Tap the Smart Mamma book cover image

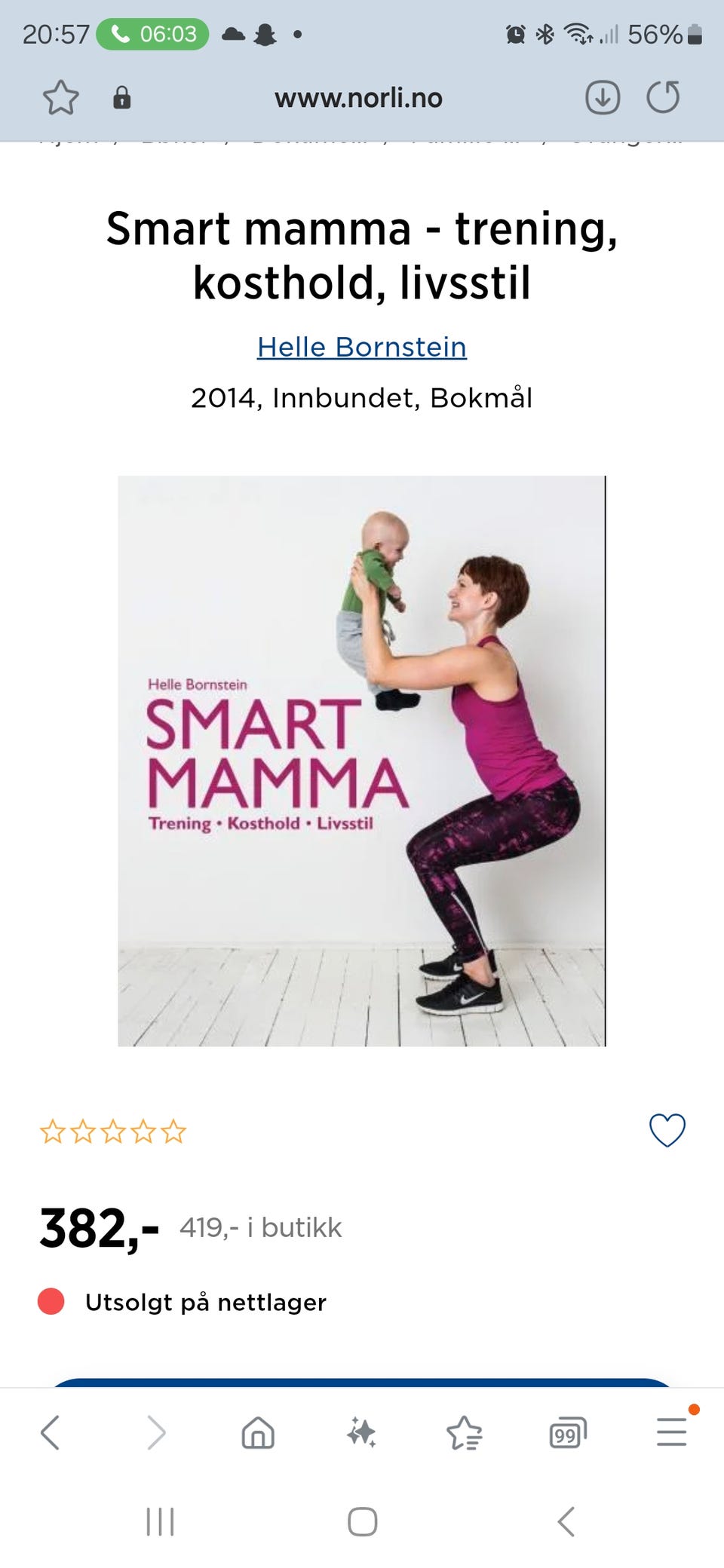tap(362, 761)
